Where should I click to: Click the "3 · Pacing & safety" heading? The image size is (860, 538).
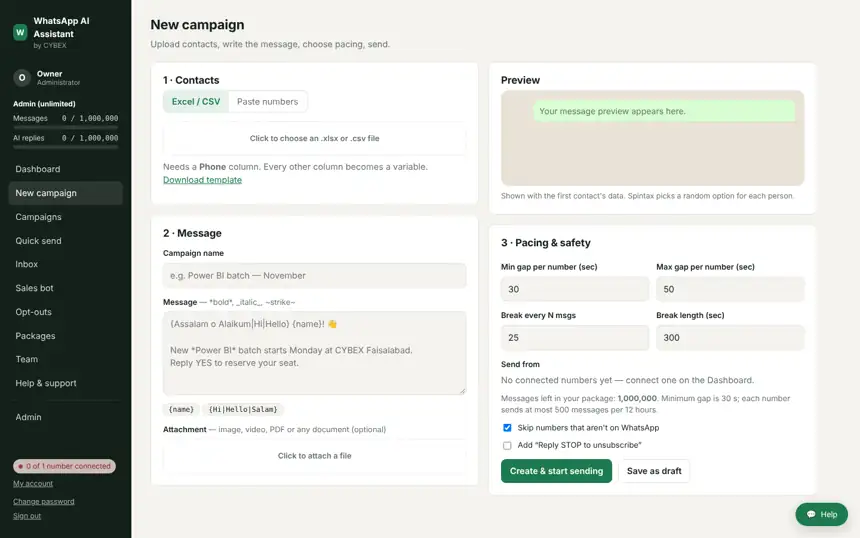(x=546, y=243)
